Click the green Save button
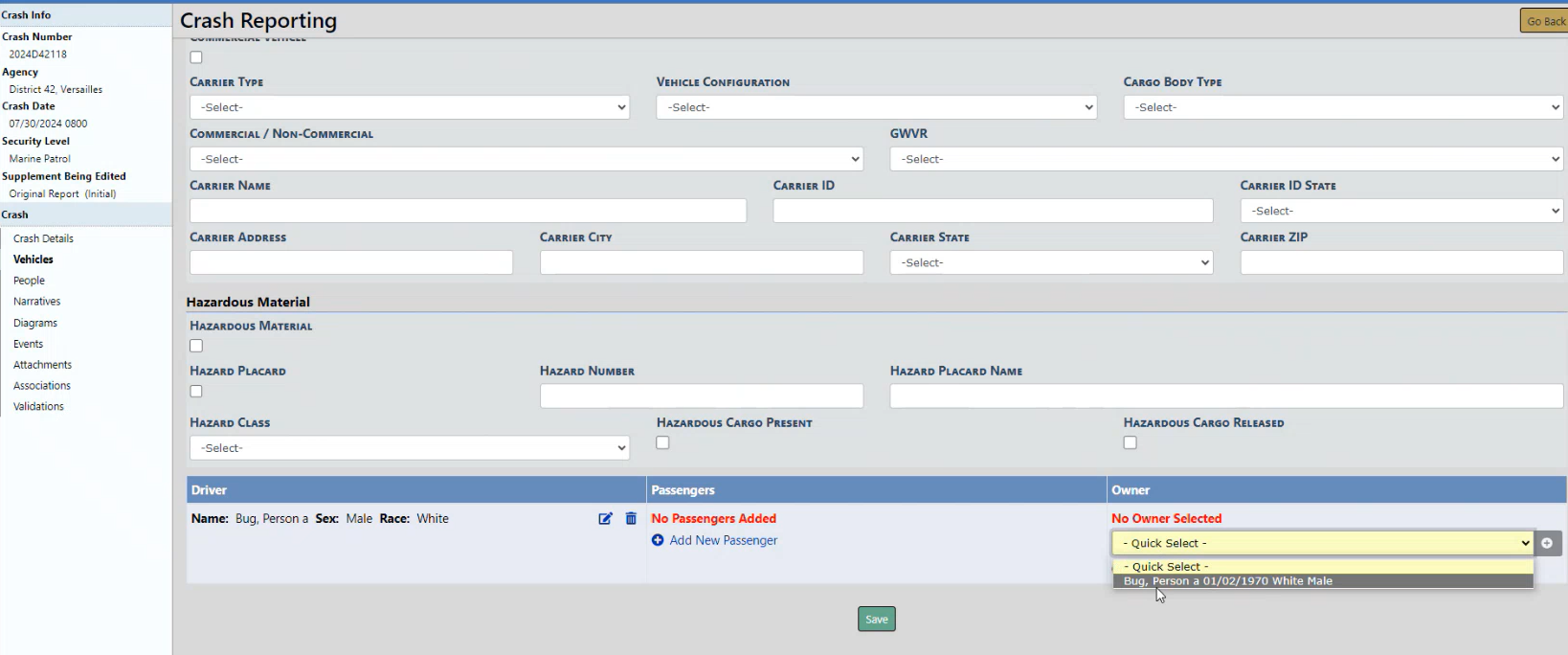The width and height of the screenshot is (1568, 655). pos(876,620)
